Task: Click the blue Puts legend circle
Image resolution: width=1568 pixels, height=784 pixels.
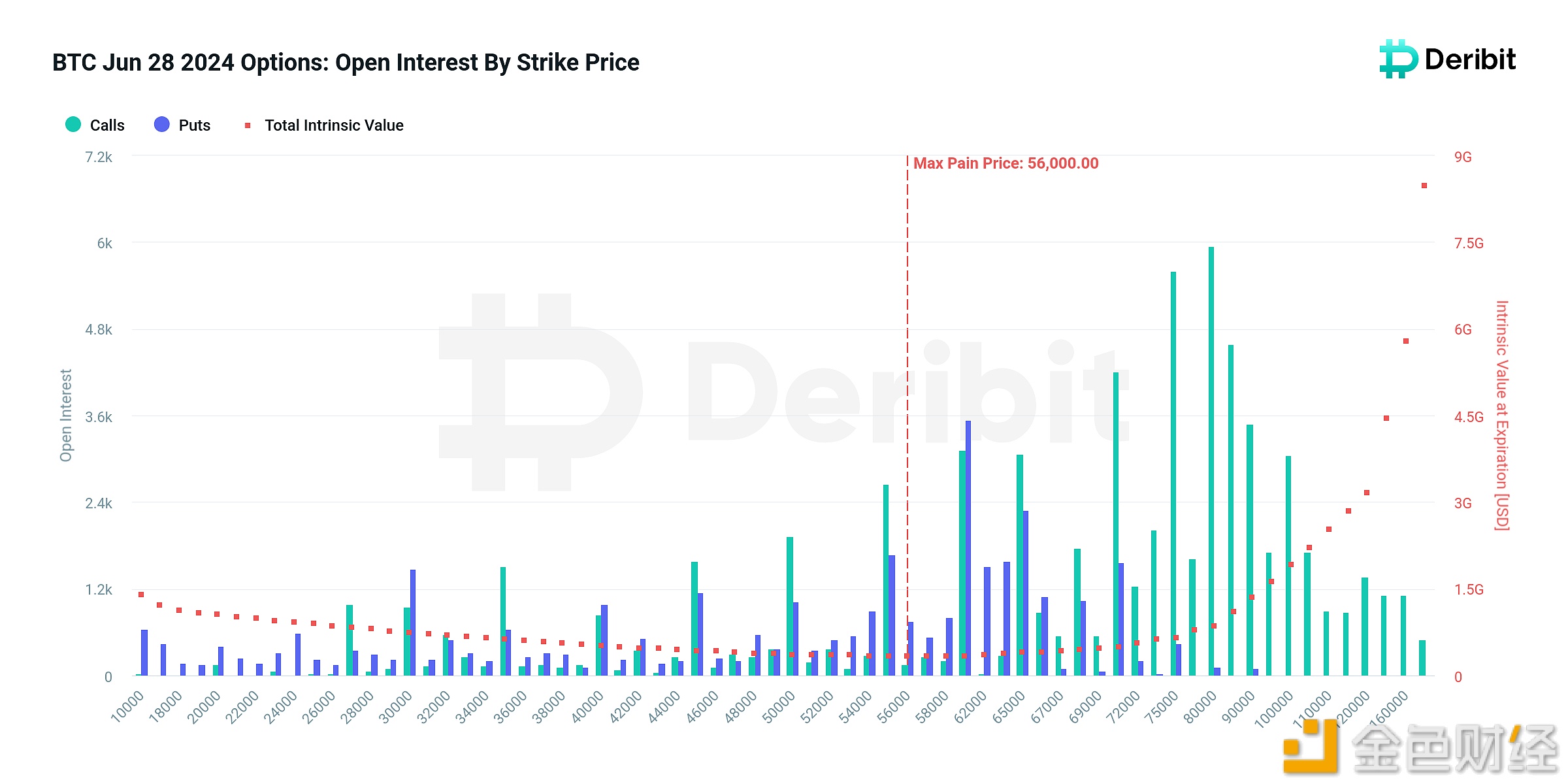Action: (x=162, y=124)
